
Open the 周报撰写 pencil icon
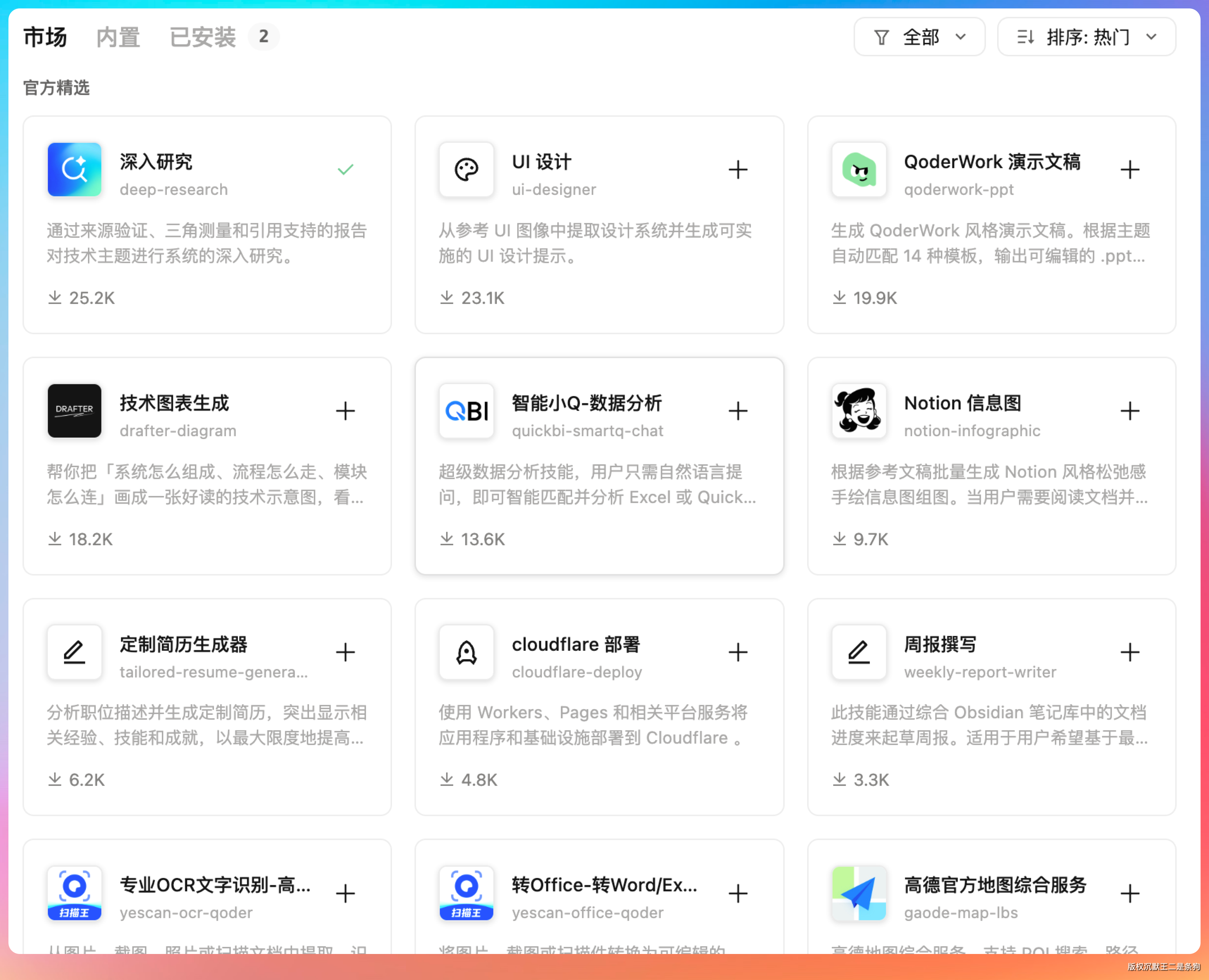(859, 652)
